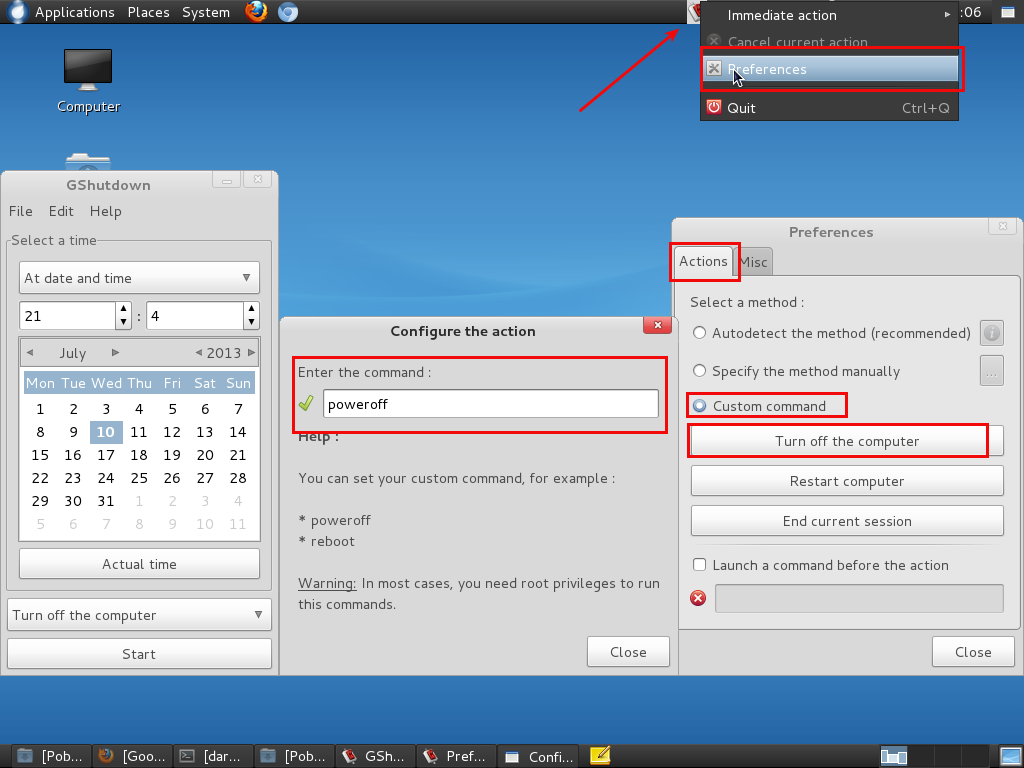Click the hour input field showing 21
The width and height of the screenshot is (1024, 768).
pos(68,316)
